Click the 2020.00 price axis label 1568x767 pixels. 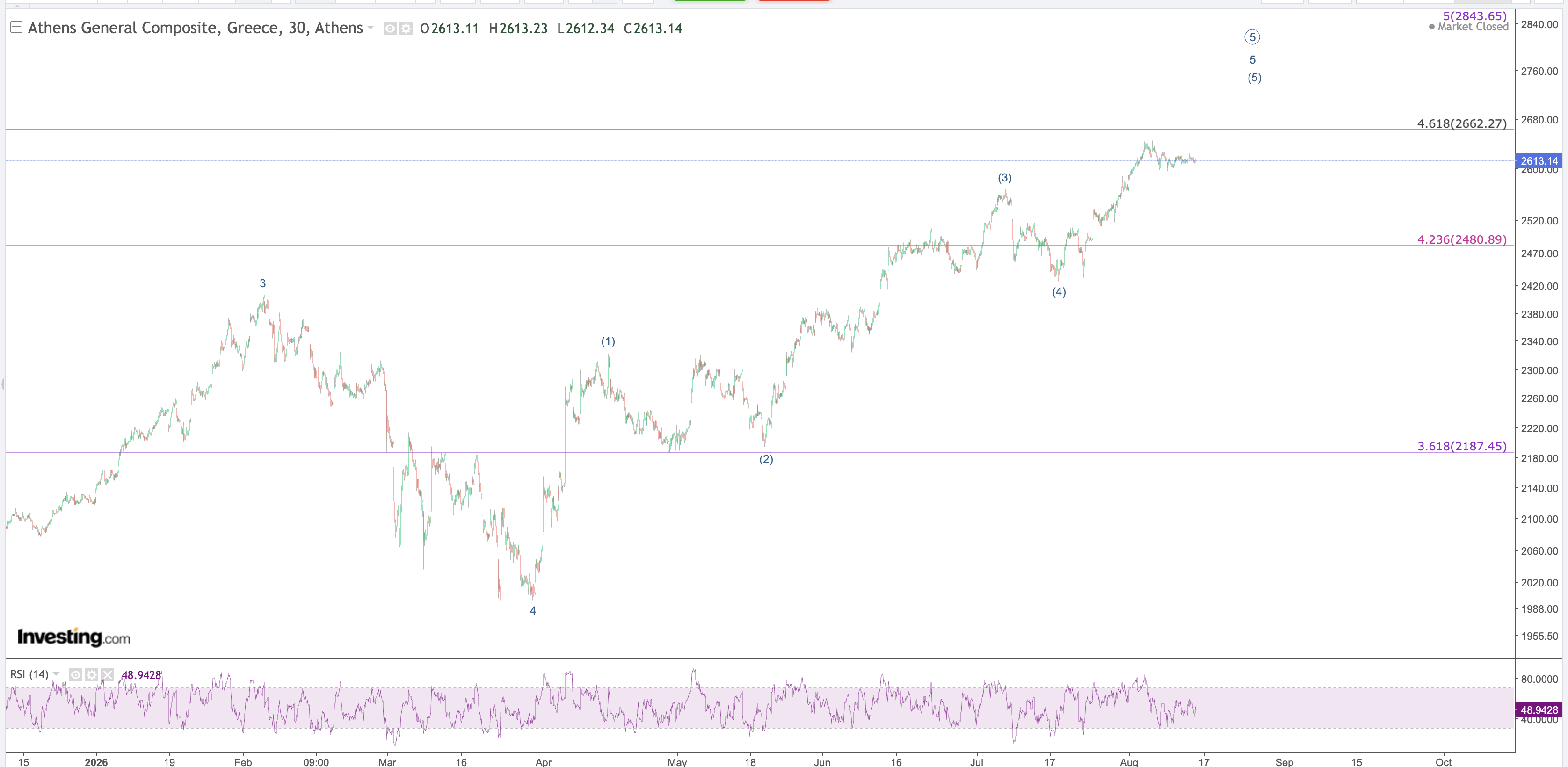click(1539, 583)
